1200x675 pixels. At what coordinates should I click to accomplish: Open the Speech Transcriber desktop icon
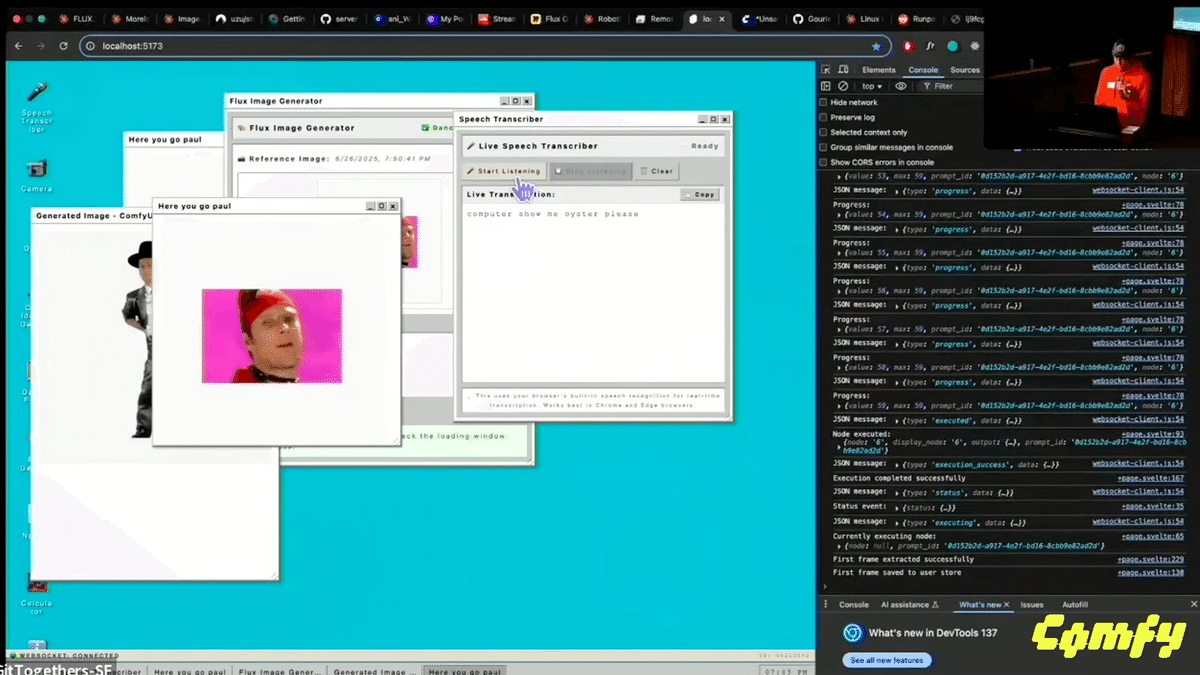[x=37, y=106]
